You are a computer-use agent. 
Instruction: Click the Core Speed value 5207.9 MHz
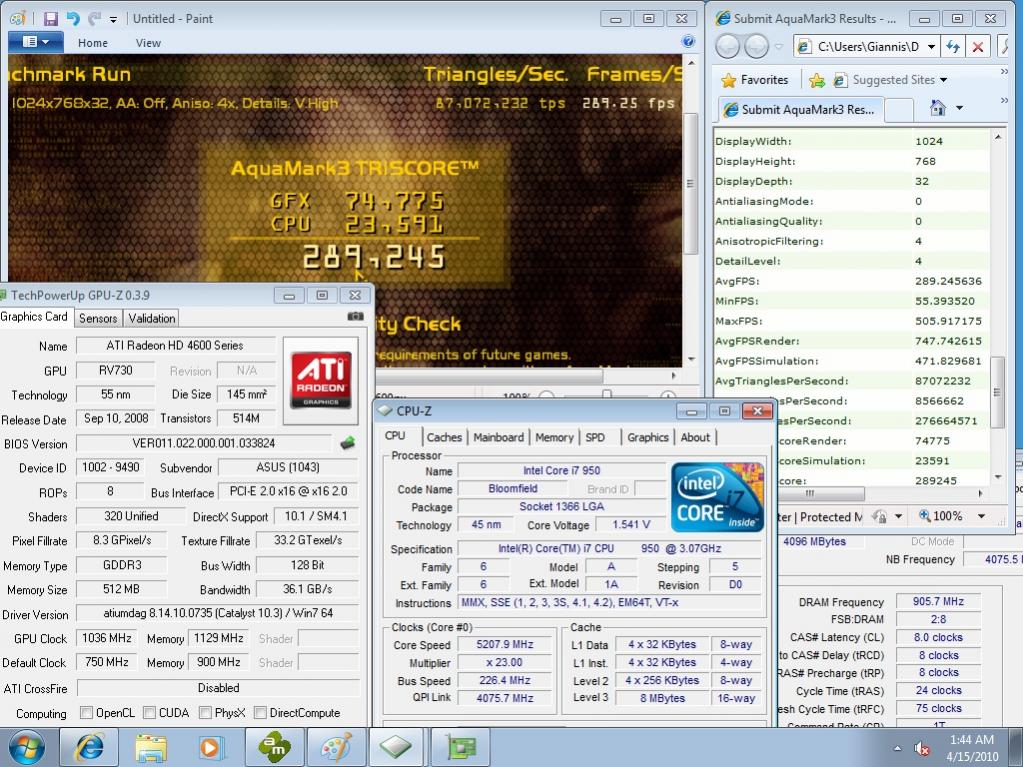(504, 644)
